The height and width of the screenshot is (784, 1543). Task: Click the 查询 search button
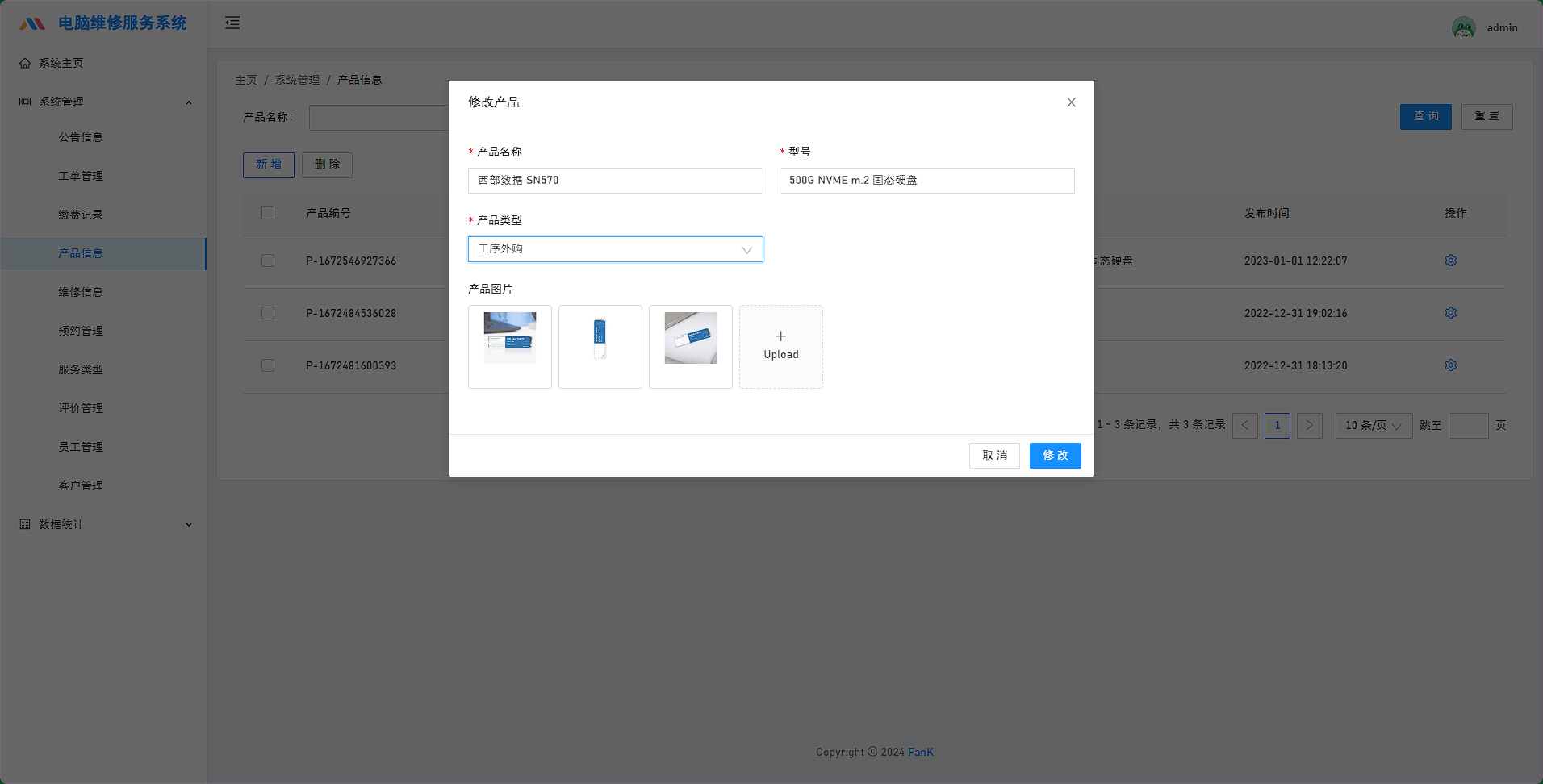tap(1425, 116)
